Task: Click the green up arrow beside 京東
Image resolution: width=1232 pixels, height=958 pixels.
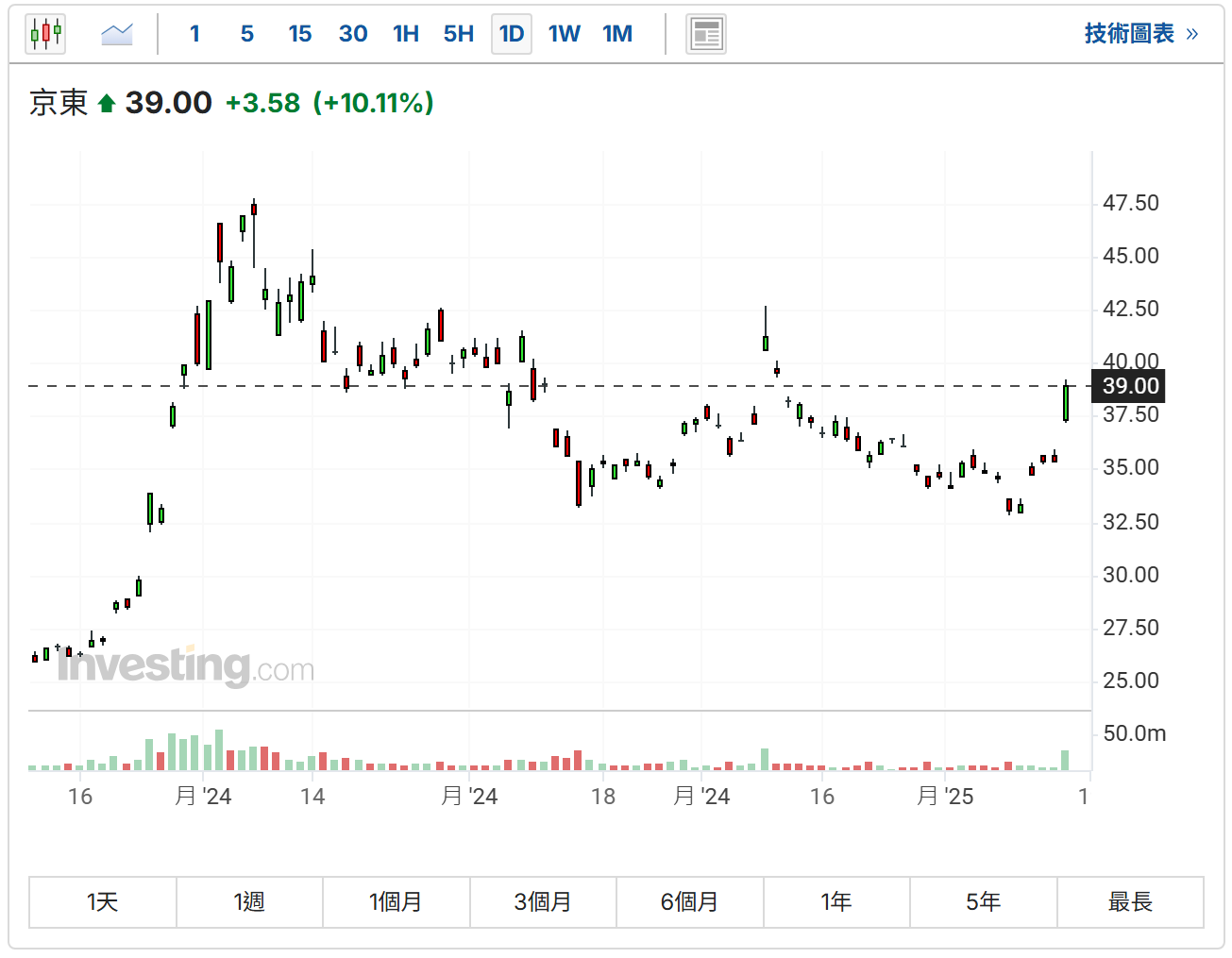Action: pos(107,104)
